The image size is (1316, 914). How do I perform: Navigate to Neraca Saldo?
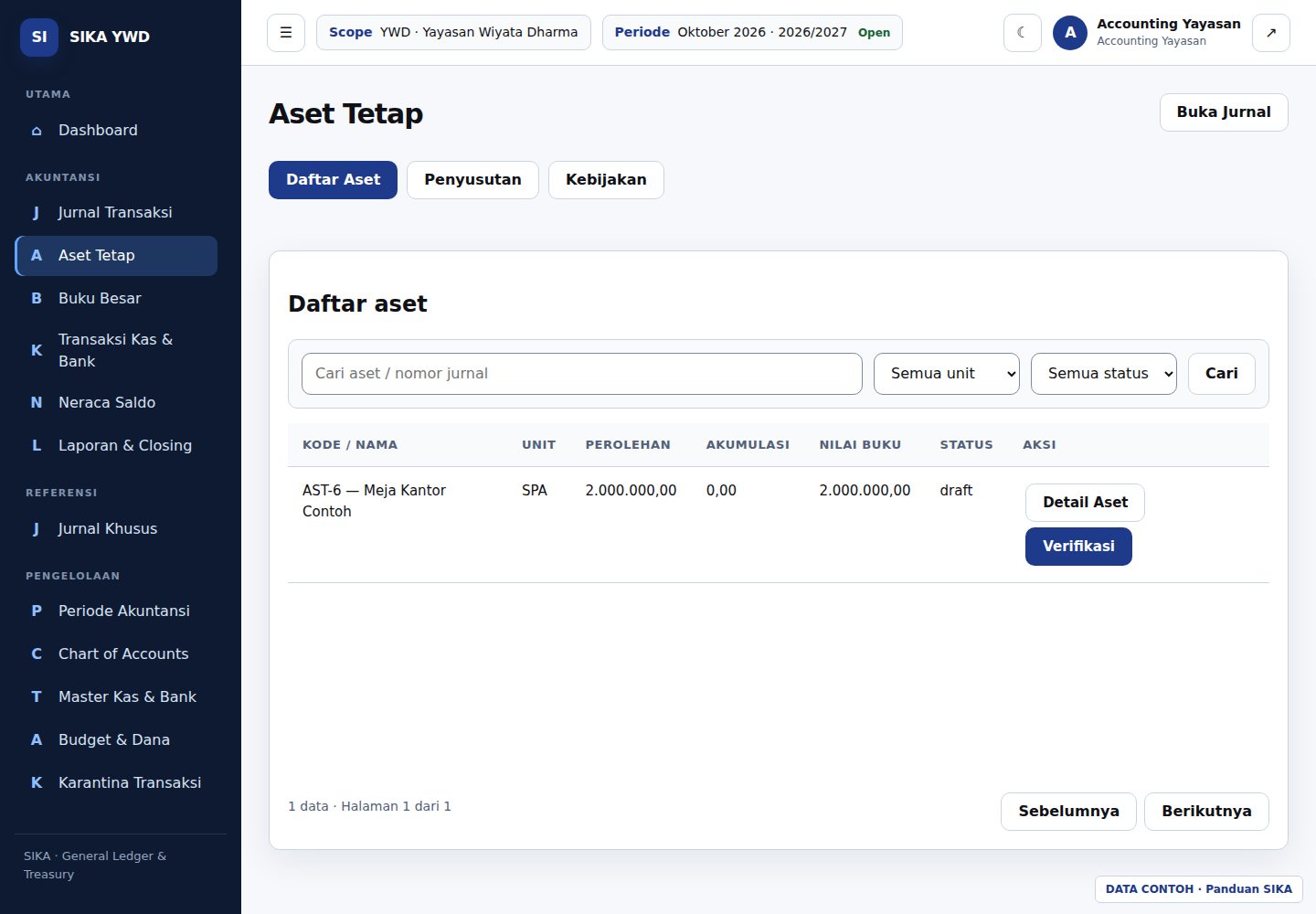click(x=116, y=402)
